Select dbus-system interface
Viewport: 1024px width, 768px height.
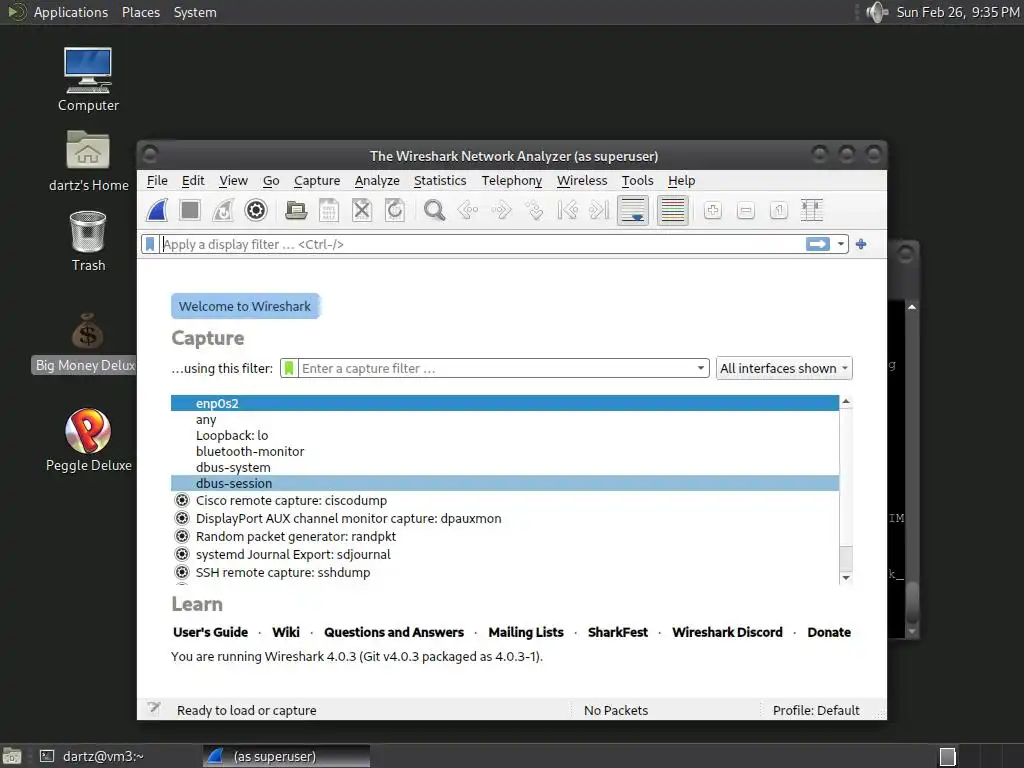pos(505,468)
